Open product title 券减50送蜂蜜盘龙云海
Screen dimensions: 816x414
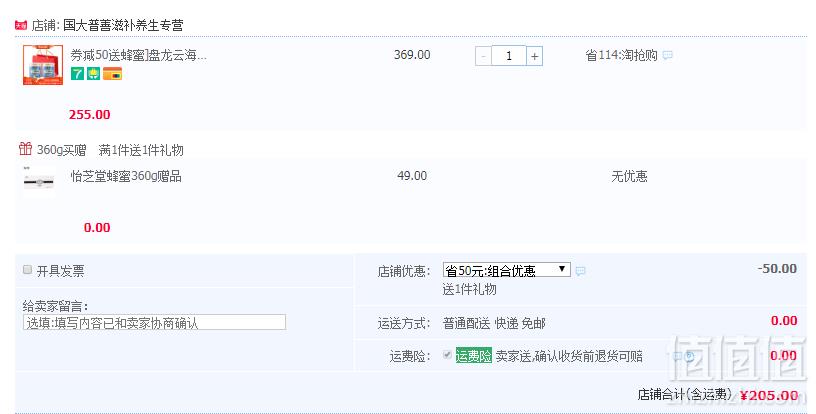[x=138, y=55]
